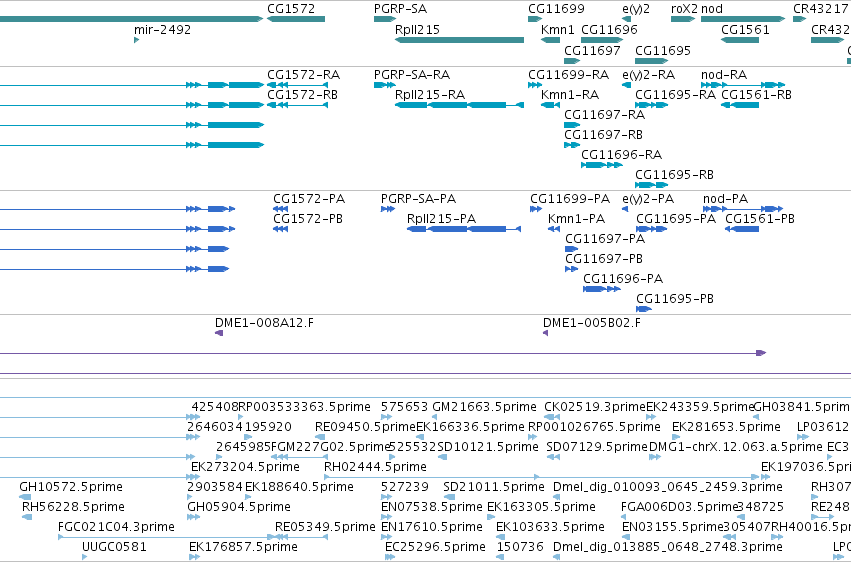Click the UUGC0581 EST label
Viewport: 851px width, 562px height.
114,547
